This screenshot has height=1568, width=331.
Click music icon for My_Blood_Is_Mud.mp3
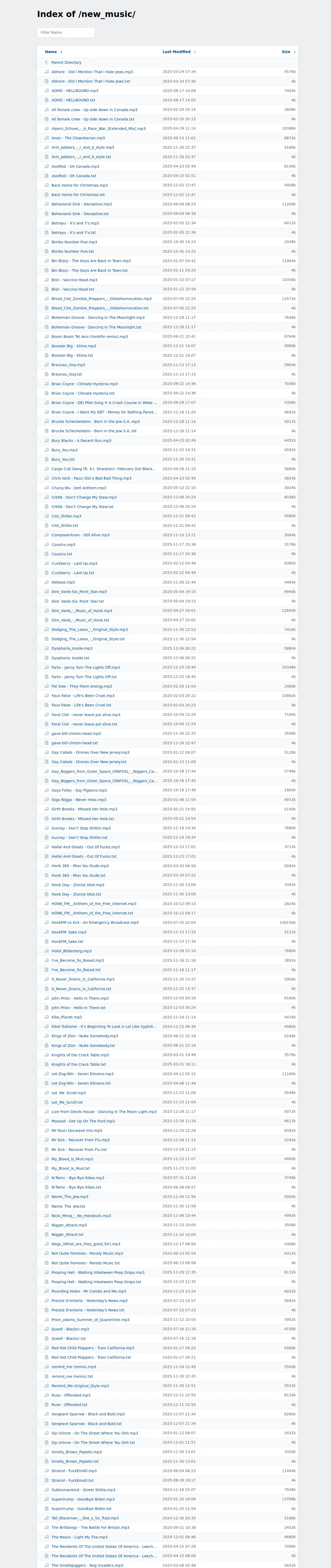tap(46, 1159)
